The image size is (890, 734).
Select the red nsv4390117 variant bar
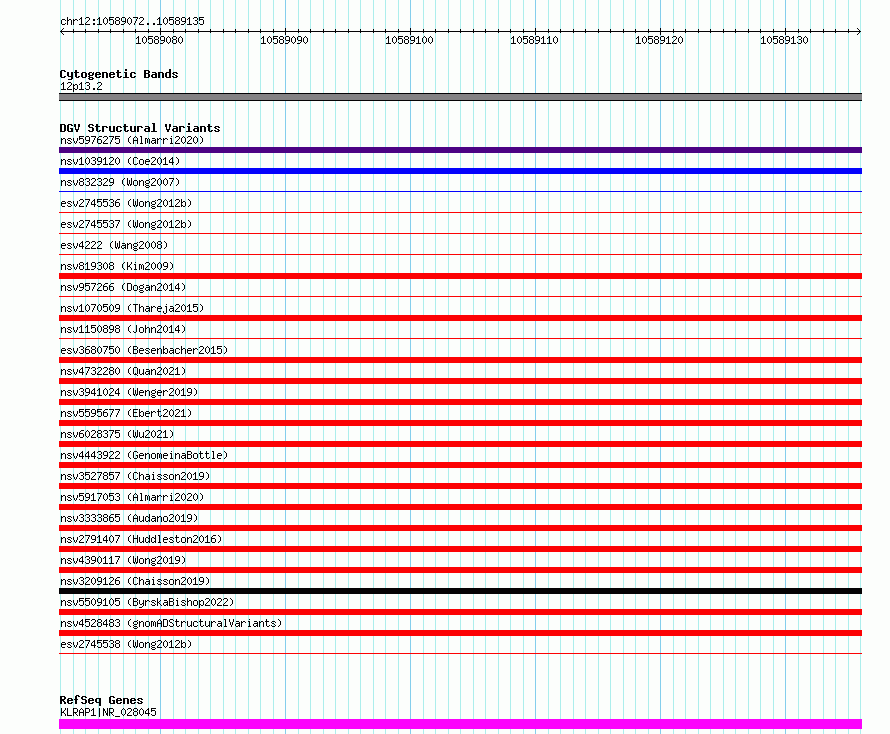pos(460,571)
